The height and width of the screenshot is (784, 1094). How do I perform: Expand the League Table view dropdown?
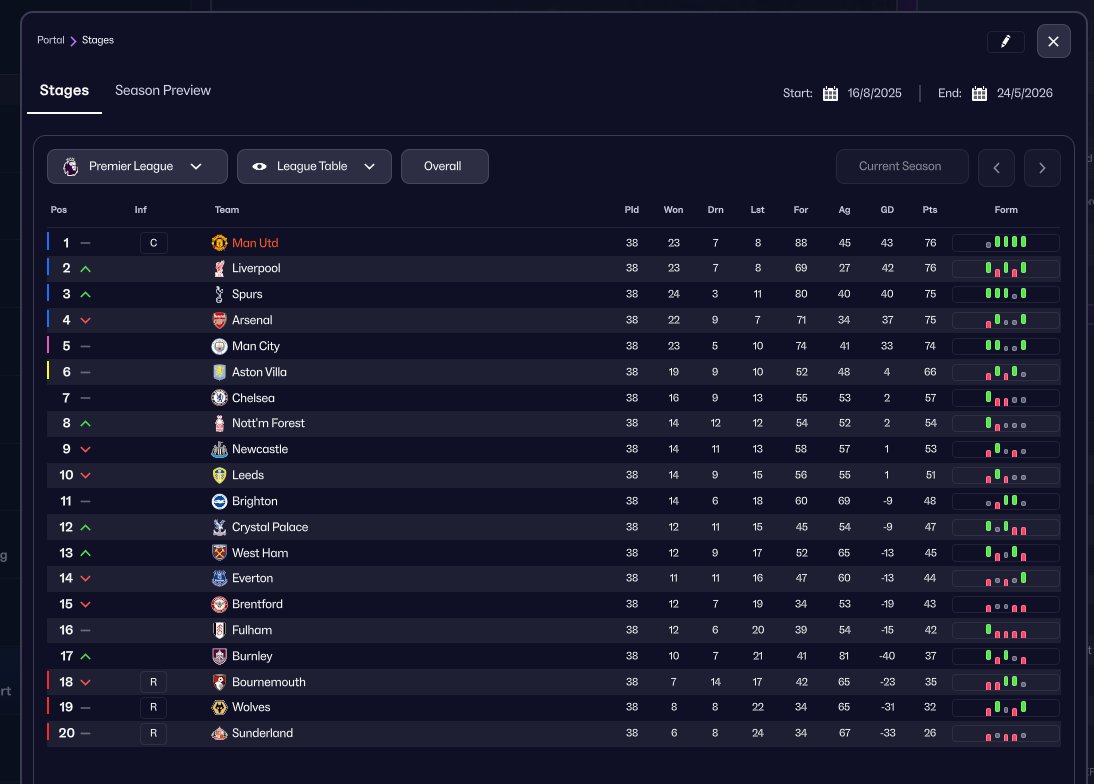314,167
